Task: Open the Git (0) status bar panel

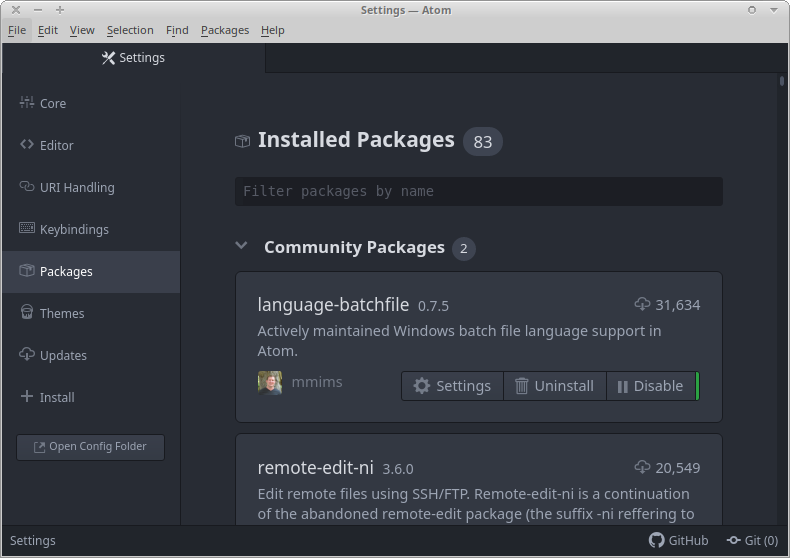Action: point(753,540)
